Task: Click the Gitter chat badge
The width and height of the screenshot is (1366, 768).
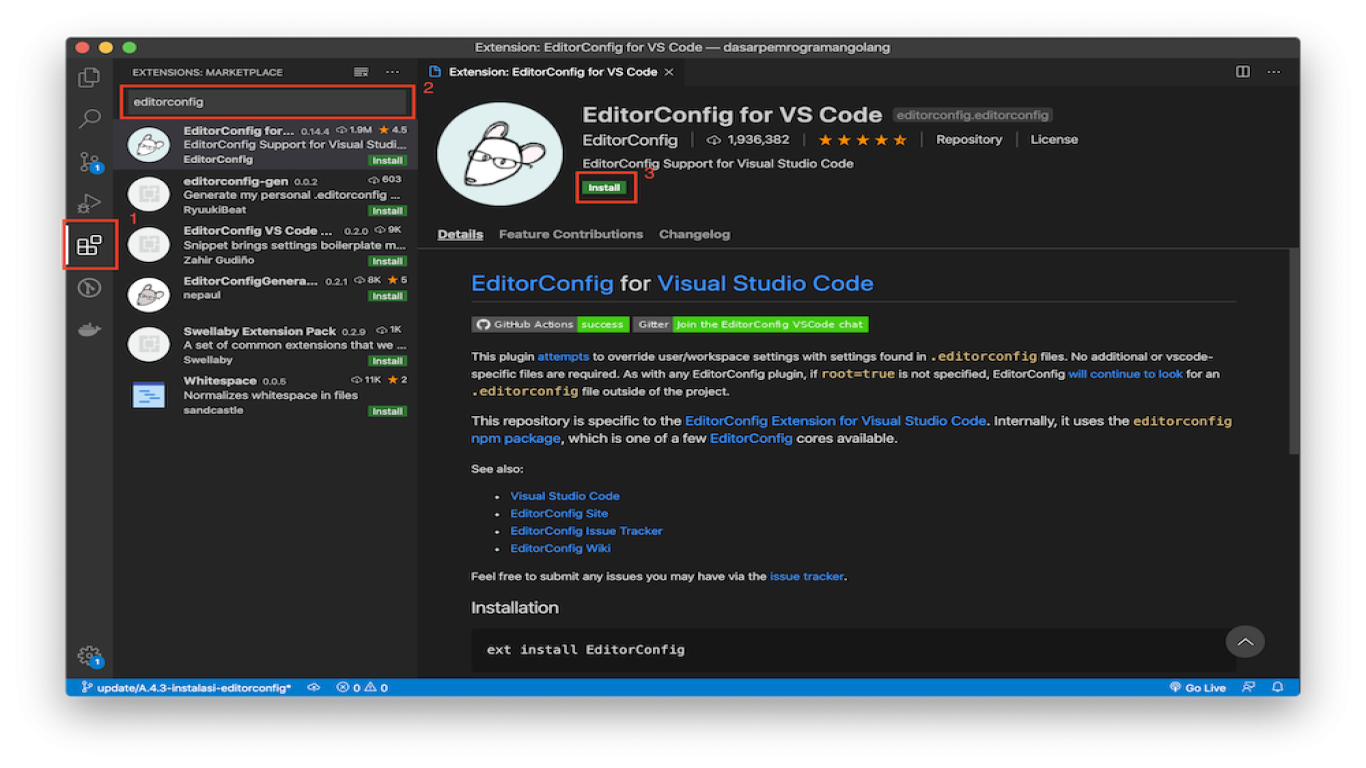Action: (x=750, y=324)
